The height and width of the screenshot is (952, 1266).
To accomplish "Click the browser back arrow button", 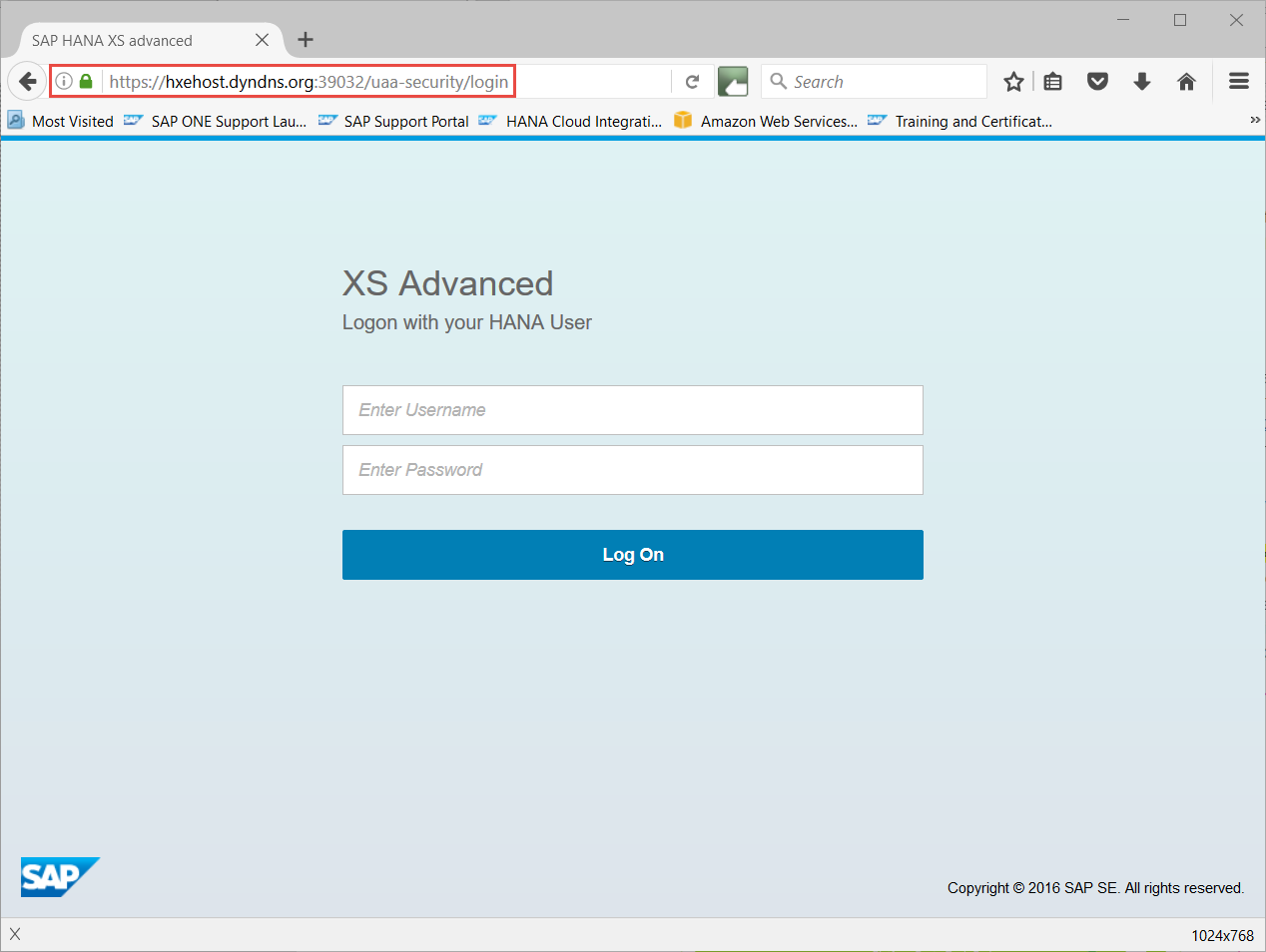I will coord(27,82).
